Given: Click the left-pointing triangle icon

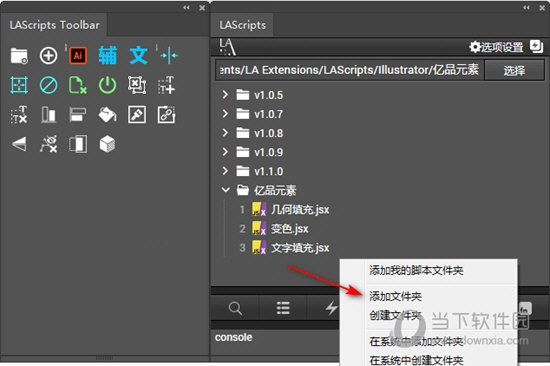Looking at the screenshot, I should pos(19,144).
